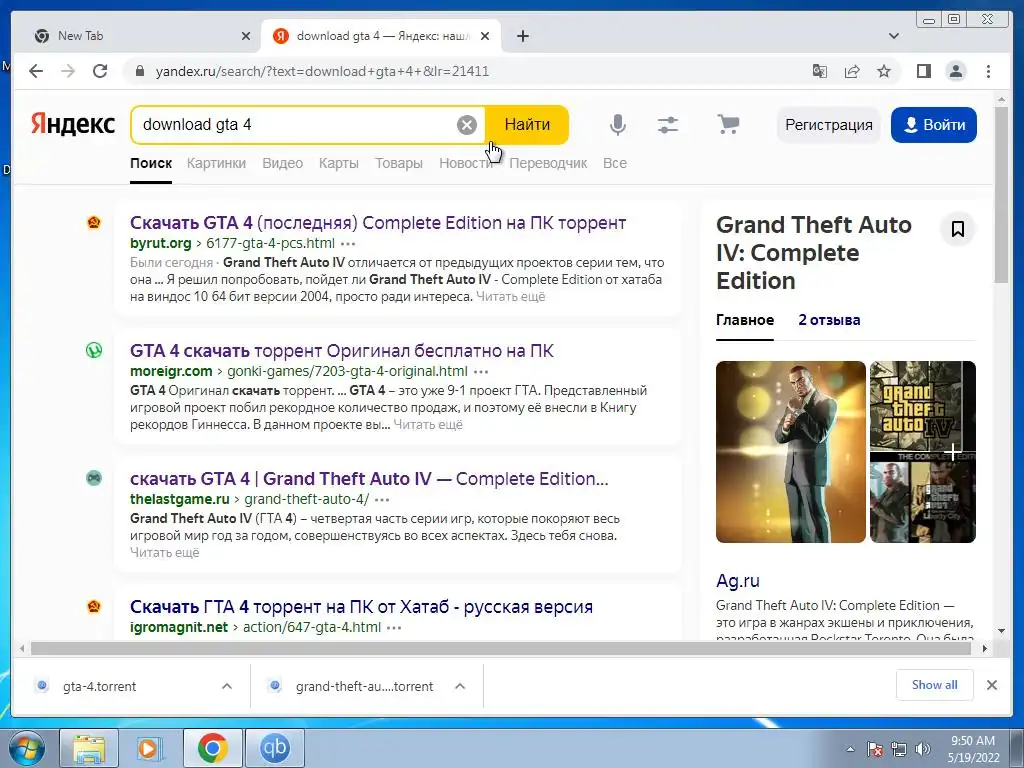This screenshot has width=1024, height=768.
Task: Open the Windows Start button
Action: pos(26,748)
